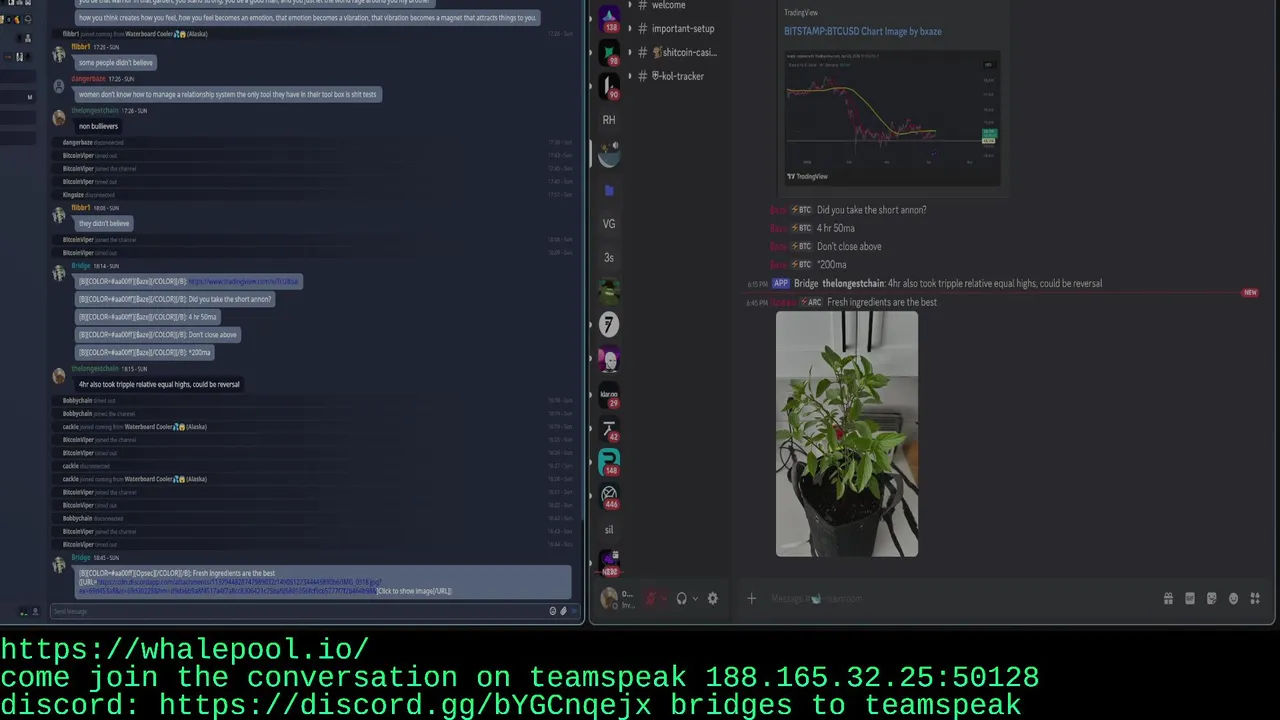Click flibbr1 'some people didn't believe' sender name
This screenshot has height=720, width=1280.
tap(81, 47)
